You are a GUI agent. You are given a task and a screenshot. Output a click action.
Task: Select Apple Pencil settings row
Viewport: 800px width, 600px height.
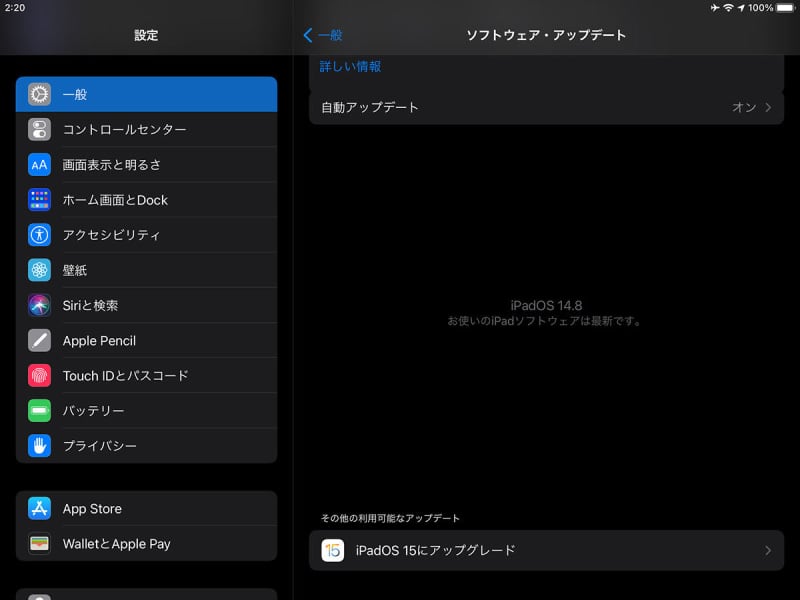click(146, 340)
